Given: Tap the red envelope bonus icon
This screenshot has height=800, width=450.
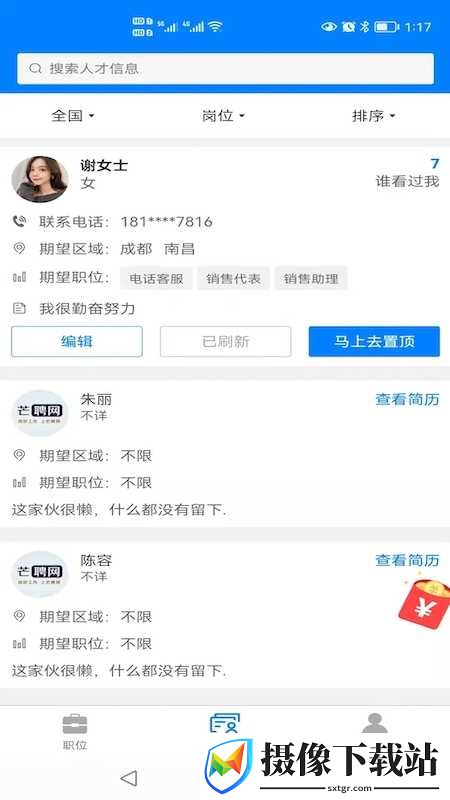Looking at the screenshot, I should click(424, 601).
